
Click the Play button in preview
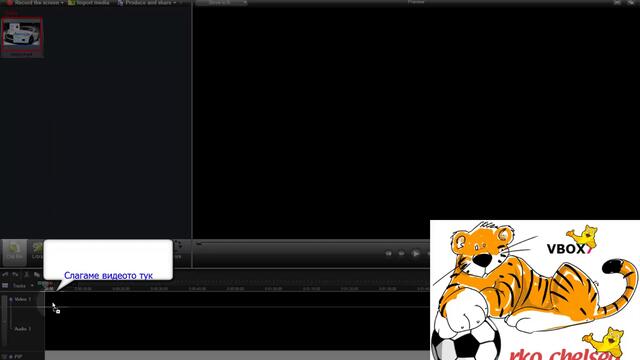click(x=416, y=253)
